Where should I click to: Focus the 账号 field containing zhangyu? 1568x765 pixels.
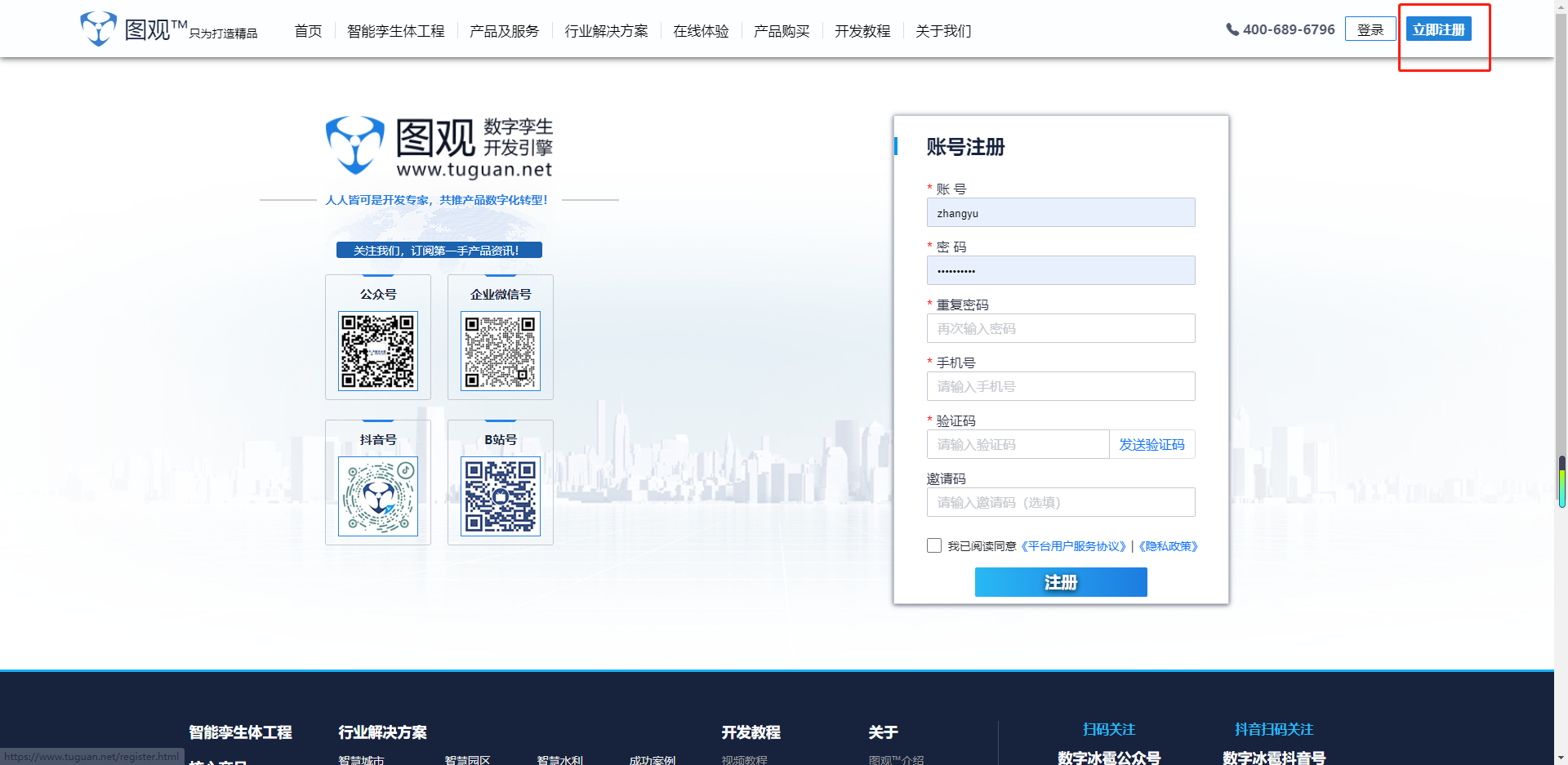(x=1061, y=212)
